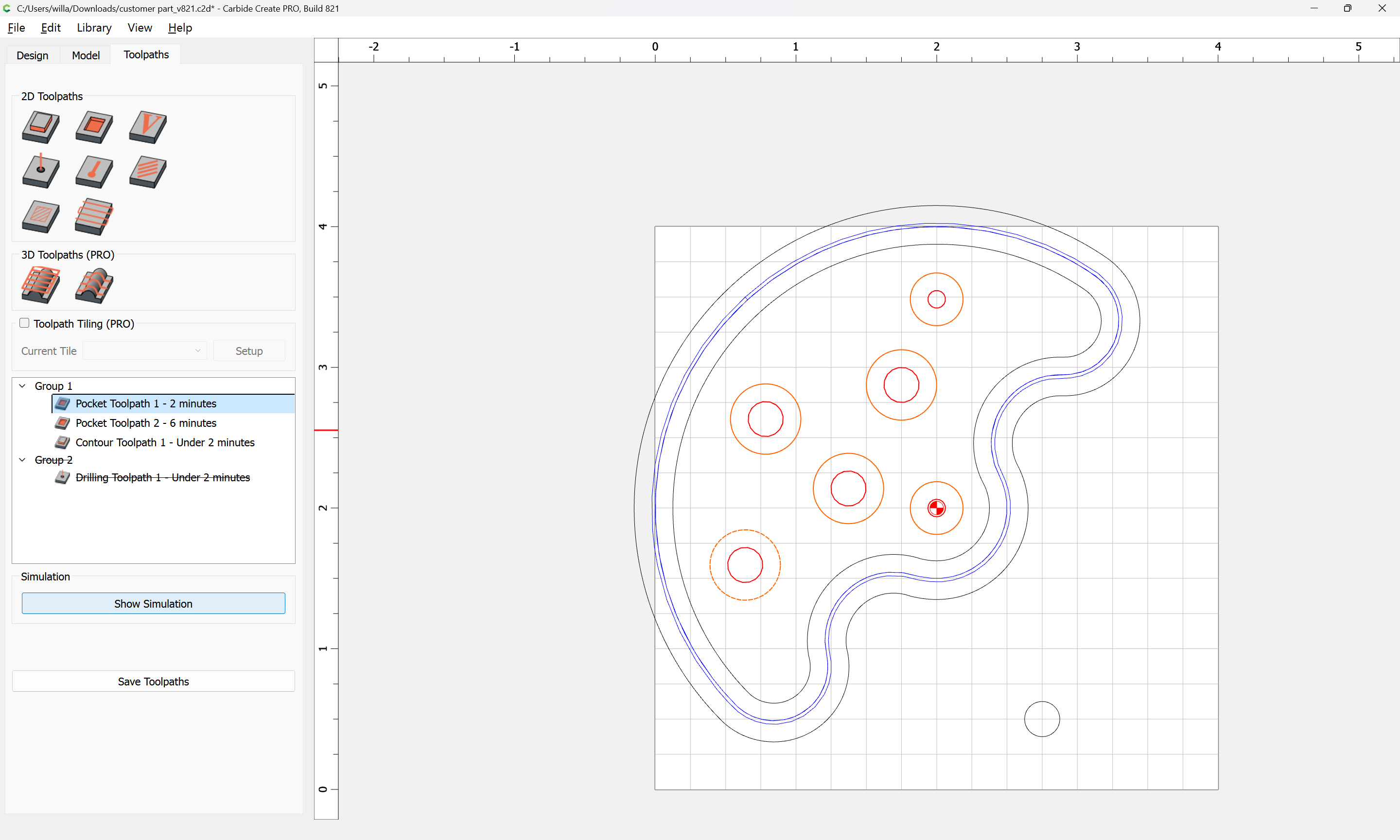Image resolution: width=1400 pixels, height=840 pixels.
Task: Open the Current Tile dropdown
Action: click(145, 351)
